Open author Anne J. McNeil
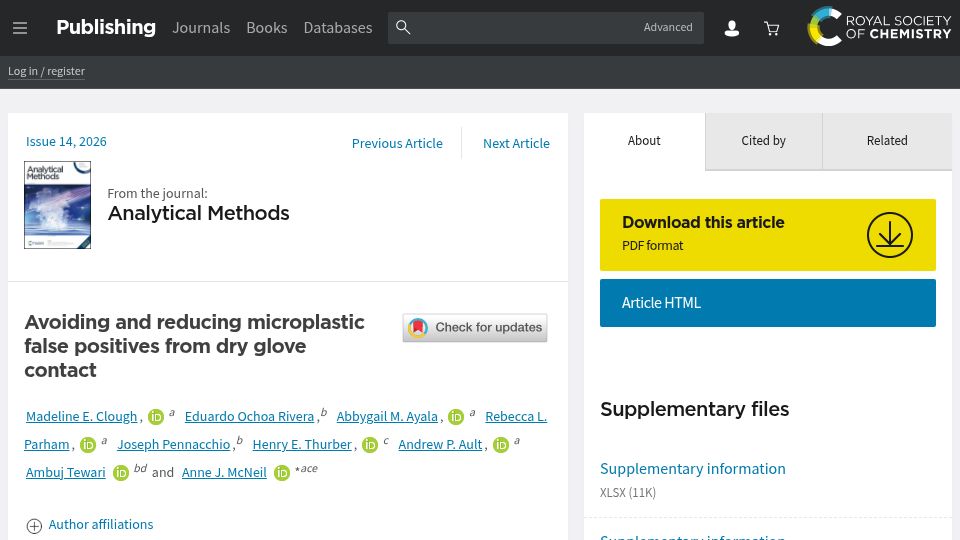Screen dimensions: 960x540 [224, 473]
